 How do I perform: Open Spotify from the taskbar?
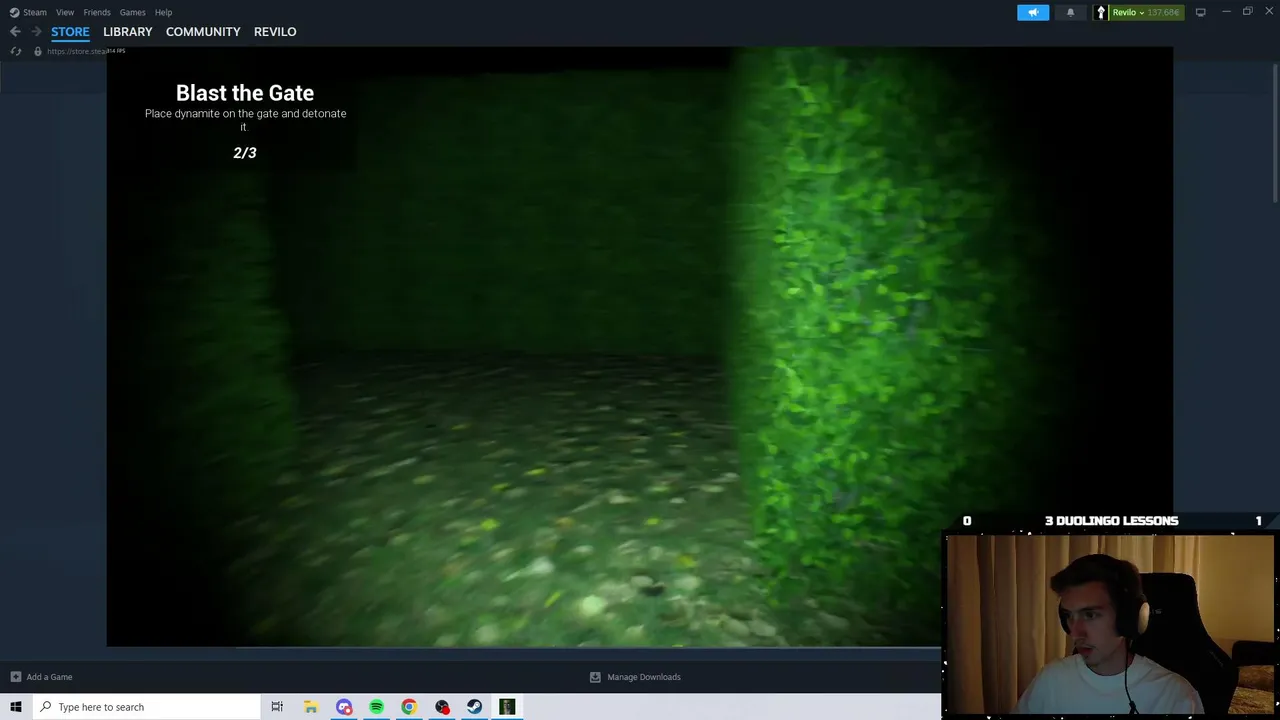click(376, 707)
